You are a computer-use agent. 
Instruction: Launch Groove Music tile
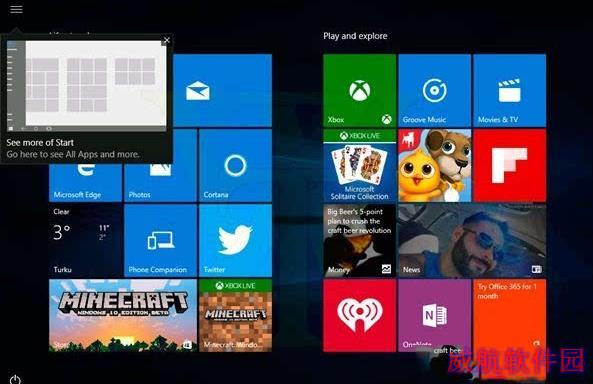(x=435, y=90)
